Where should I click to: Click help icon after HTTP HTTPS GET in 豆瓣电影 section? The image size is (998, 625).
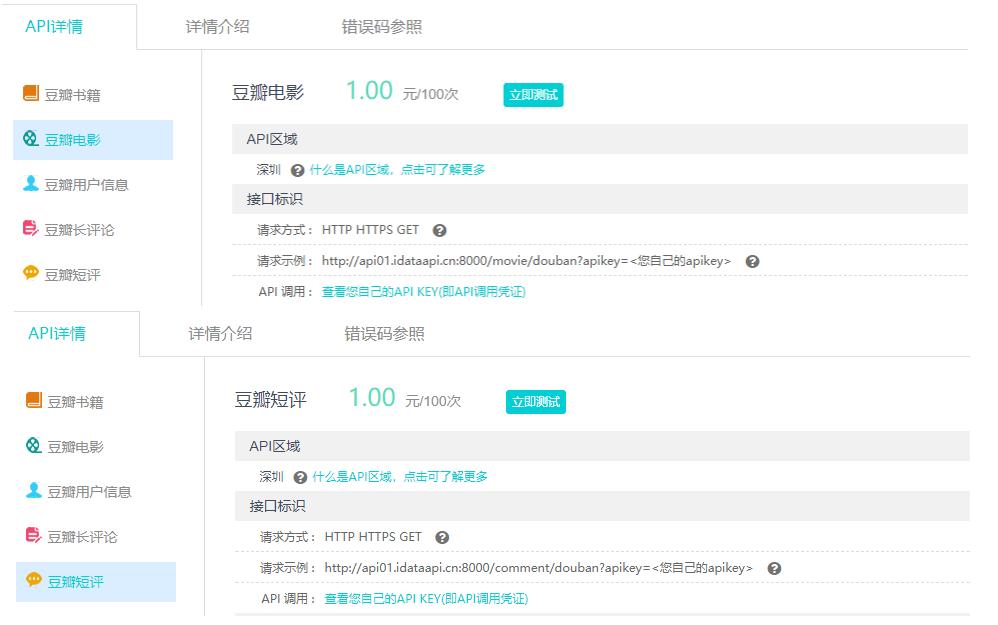439,231
